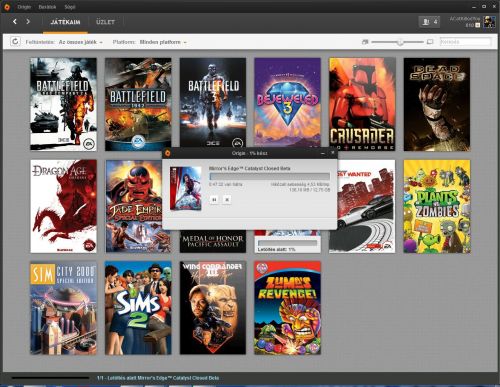Go back with the left arrow
This screenshot has width=500, height=387.
click(x=15, y=22)
